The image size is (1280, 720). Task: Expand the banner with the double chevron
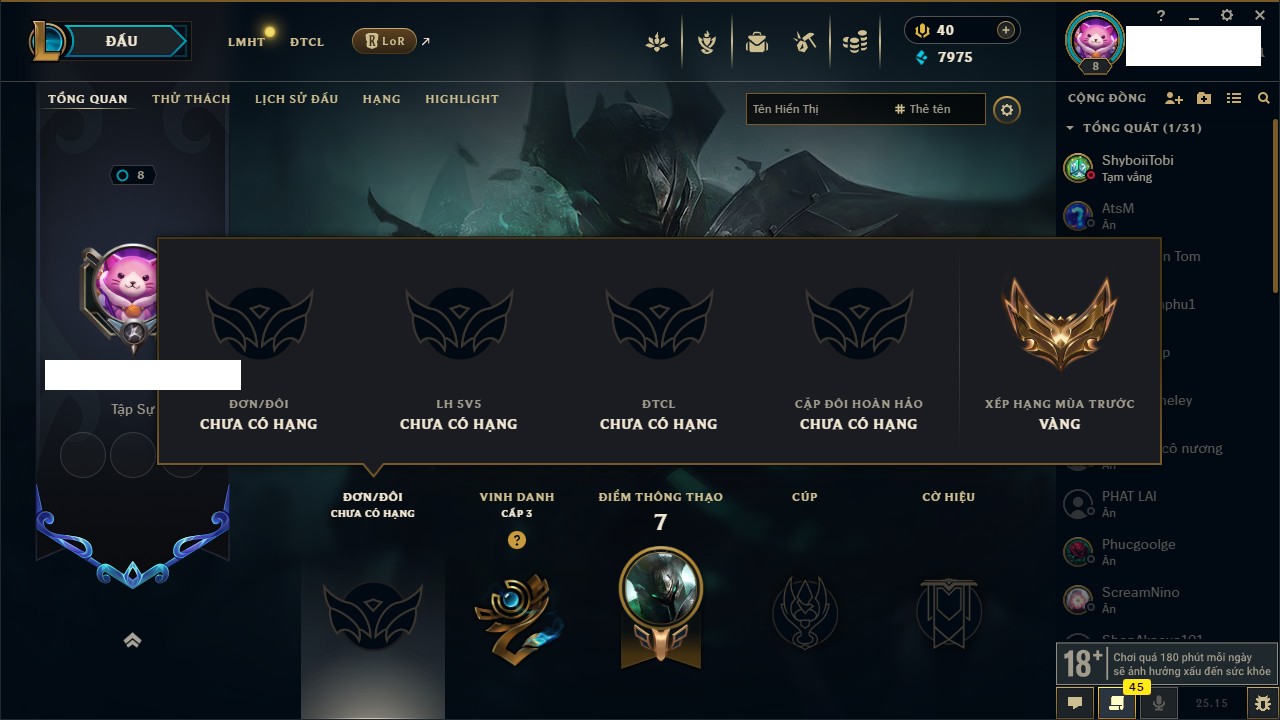coord(132,640)
